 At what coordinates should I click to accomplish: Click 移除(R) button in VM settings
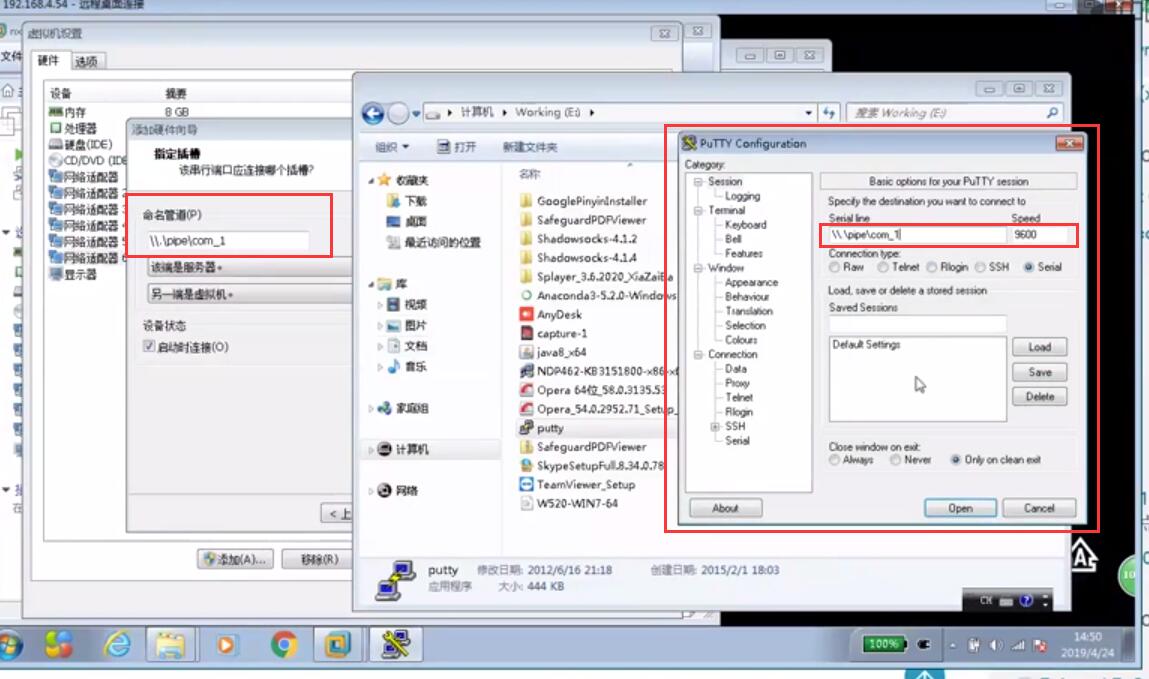tap(319, 560)
